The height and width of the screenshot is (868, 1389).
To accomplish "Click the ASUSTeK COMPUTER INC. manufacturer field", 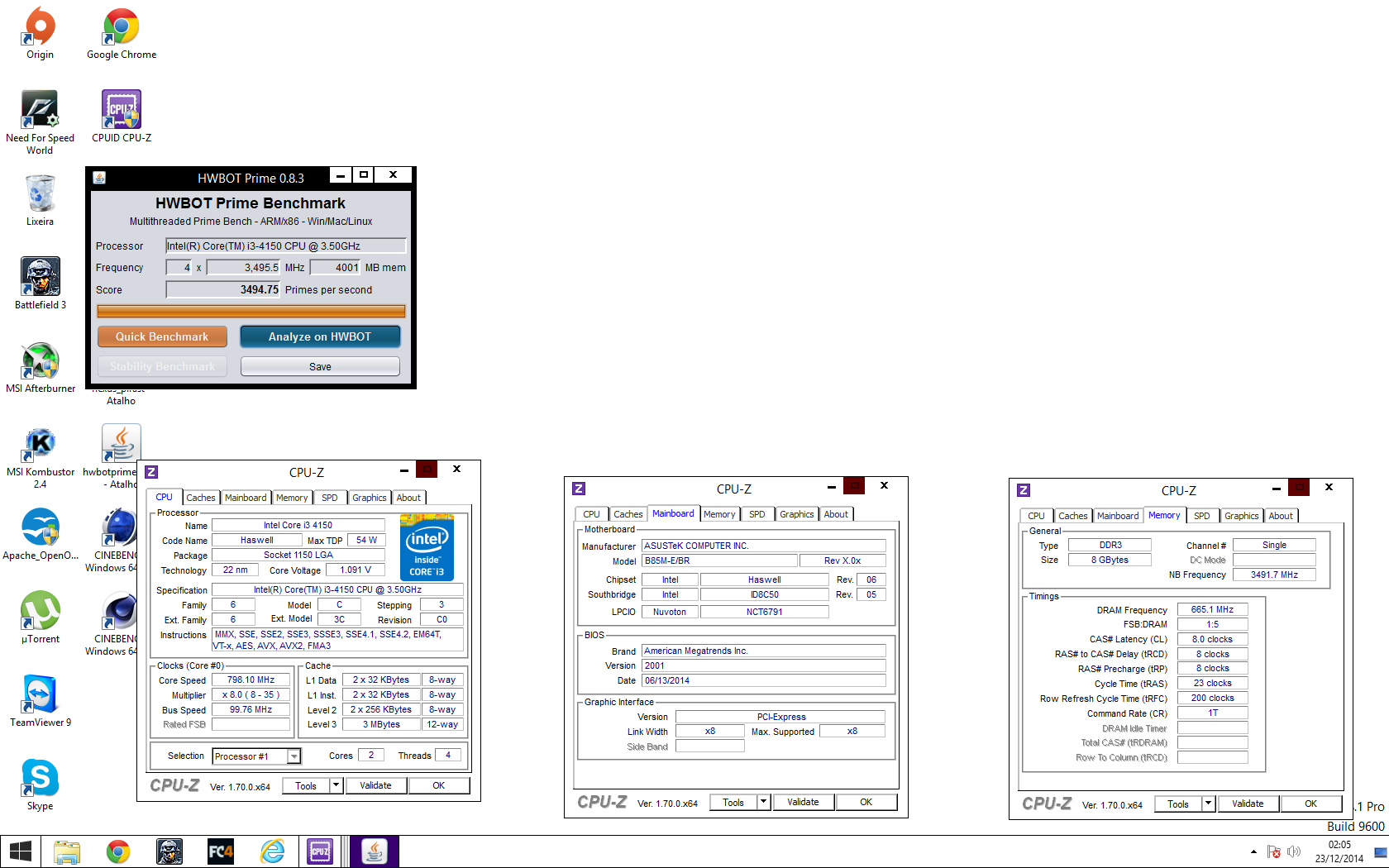I will (x=764, y=546).
